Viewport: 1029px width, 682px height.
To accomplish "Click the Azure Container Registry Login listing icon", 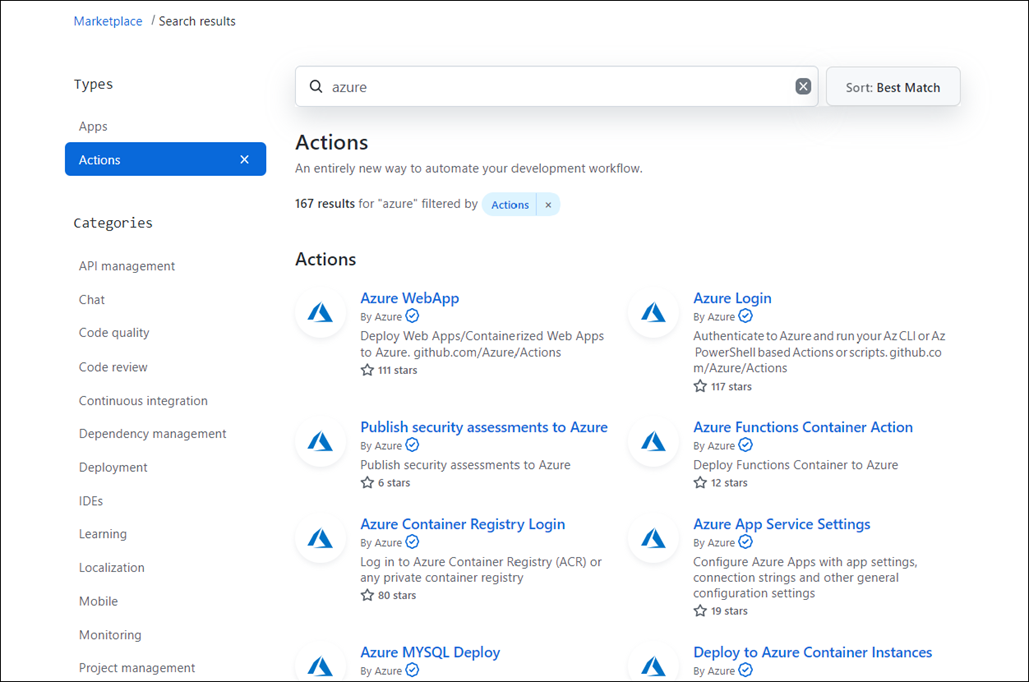I will [320, 538].
